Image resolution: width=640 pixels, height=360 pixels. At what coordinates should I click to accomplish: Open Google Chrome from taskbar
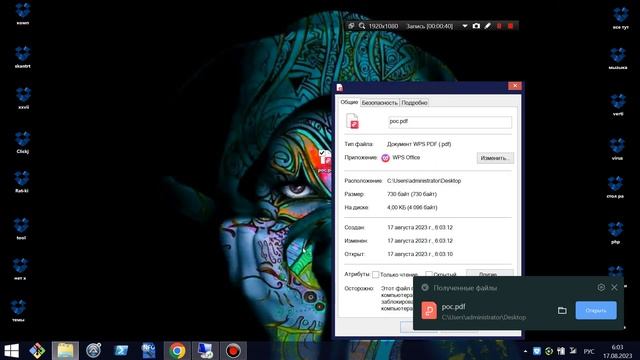(177, 351)
